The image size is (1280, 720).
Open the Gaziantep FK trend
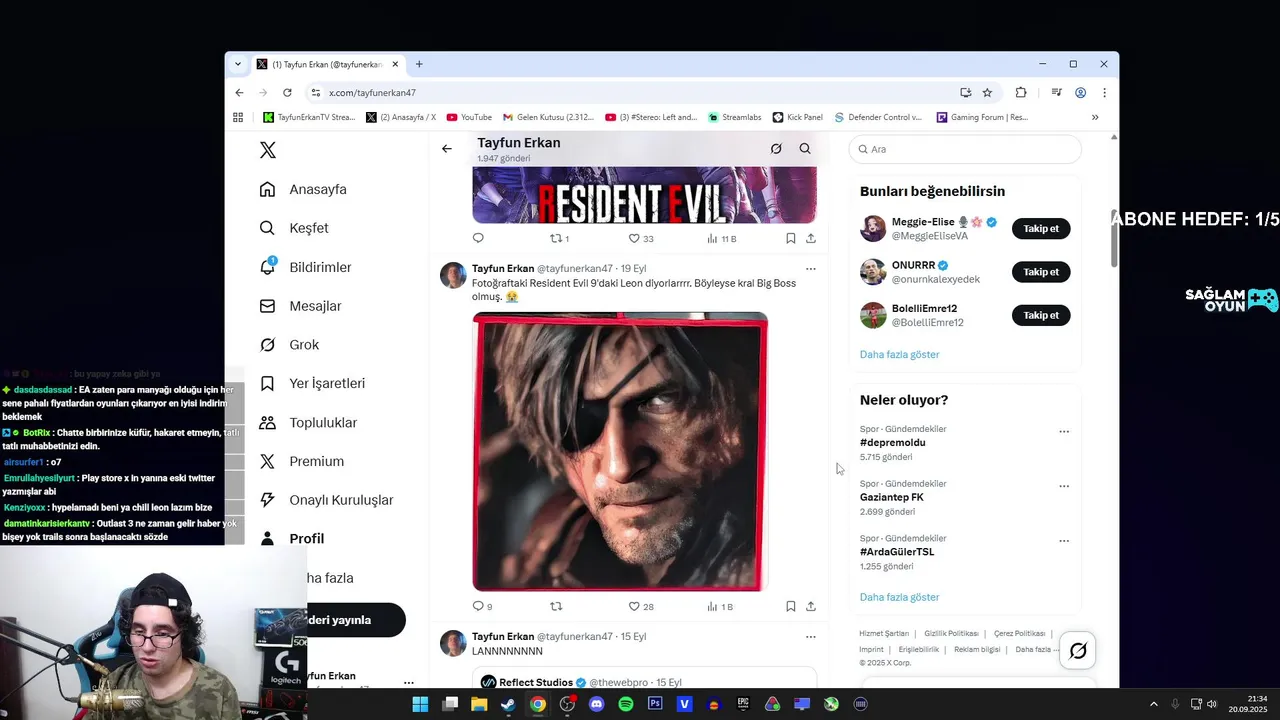pyautogui.click(x=892, y=497)
